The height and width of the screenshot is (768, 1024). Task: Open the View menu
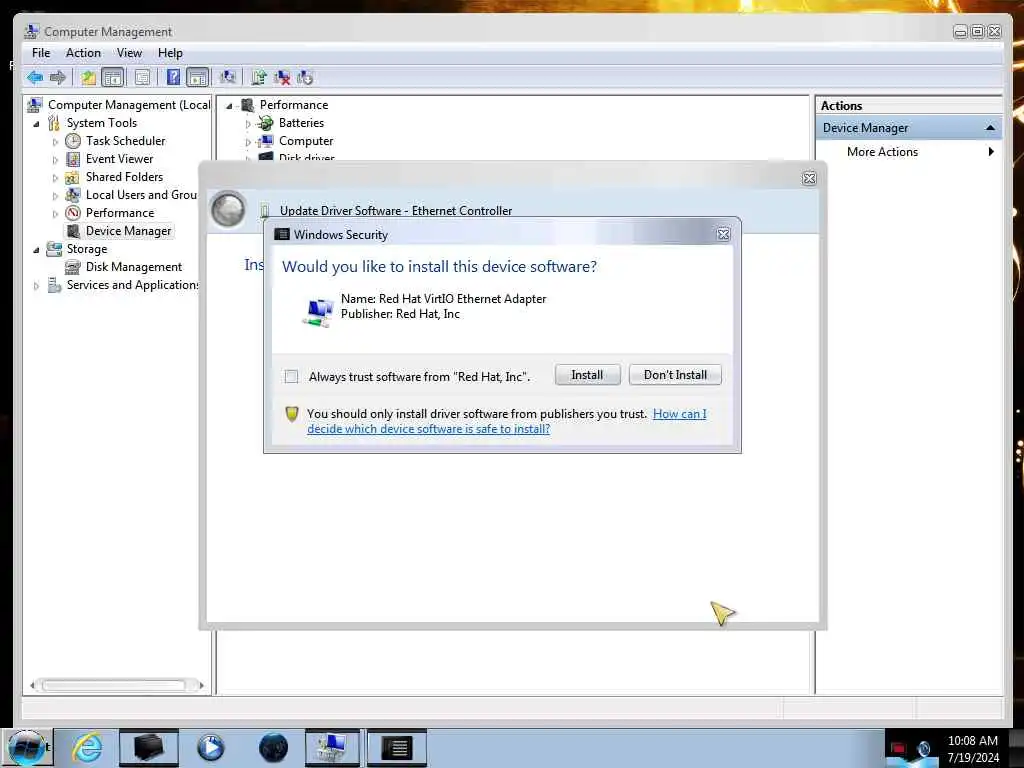(129, 53)
